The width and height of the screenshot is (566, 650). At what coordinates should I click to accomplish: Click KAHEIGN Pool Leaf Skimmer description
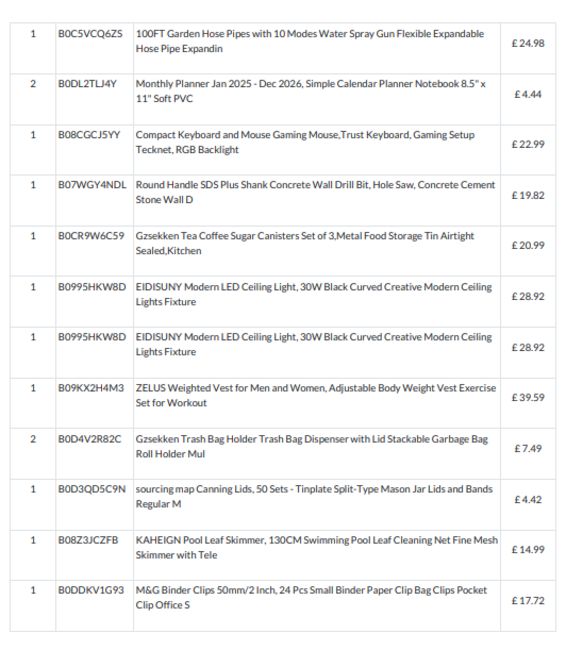click(316, 548)
